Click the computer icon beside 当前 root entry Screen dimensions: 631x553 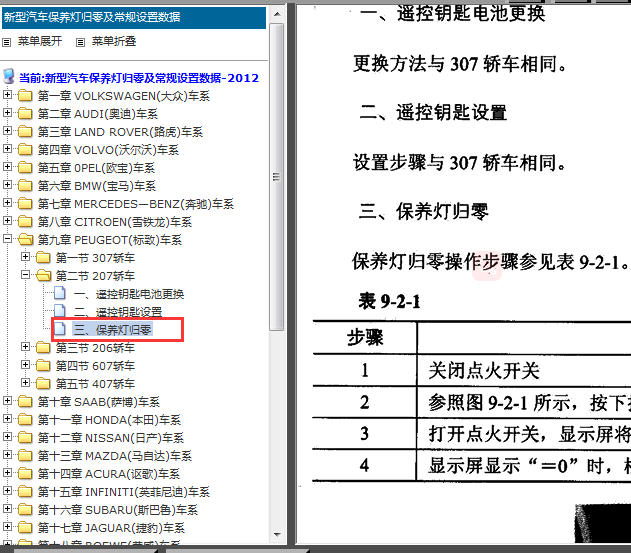tap(8, 76)
